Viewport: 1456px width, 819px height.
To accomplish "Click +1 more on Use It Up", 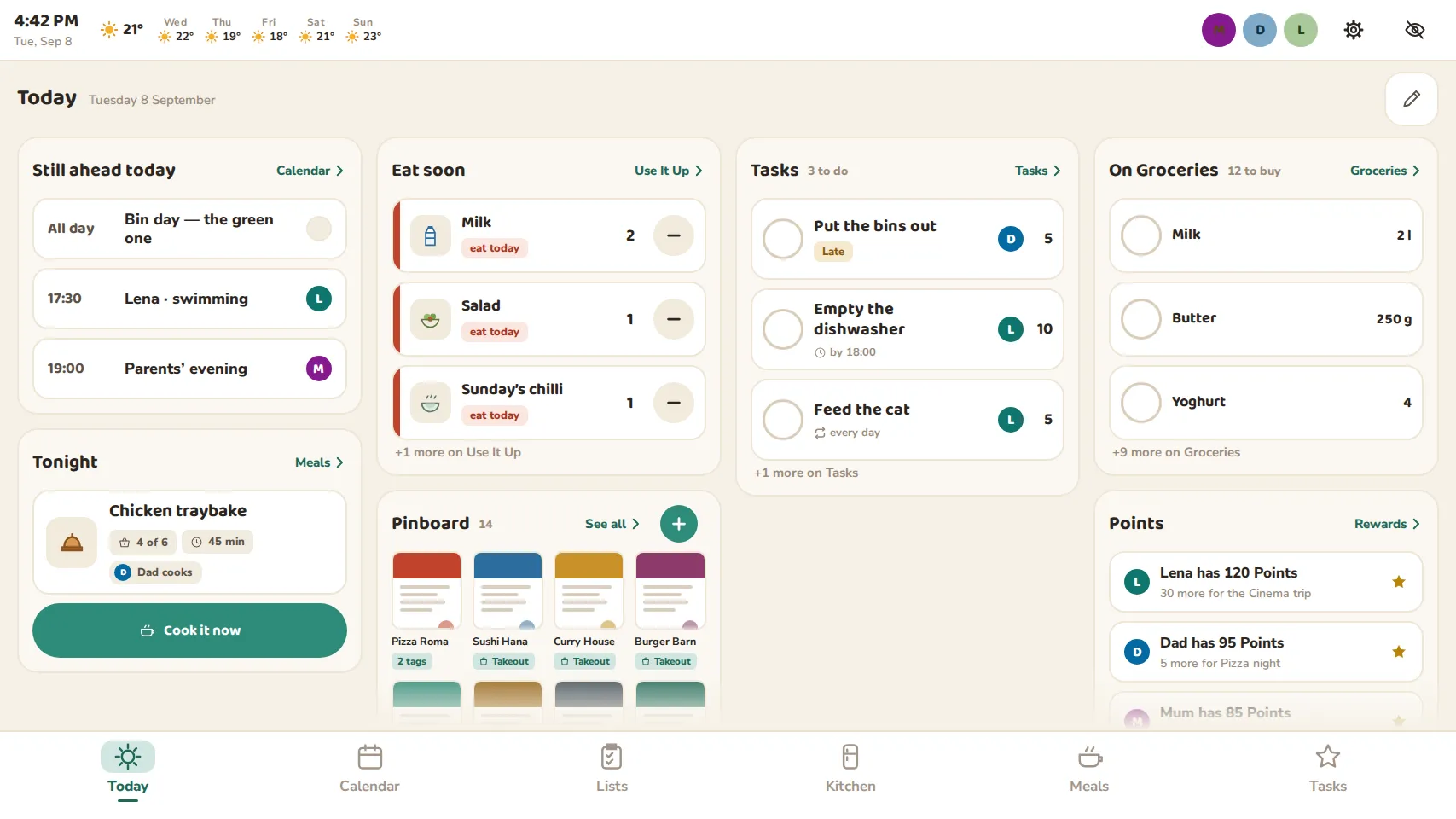I will click(x=458, y=452).
